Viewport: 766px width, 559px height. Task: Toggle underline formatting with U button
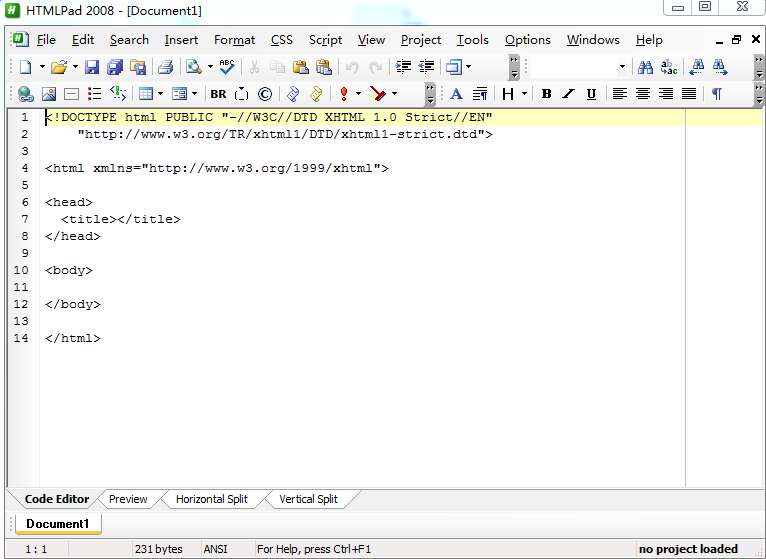pos(591,94)
